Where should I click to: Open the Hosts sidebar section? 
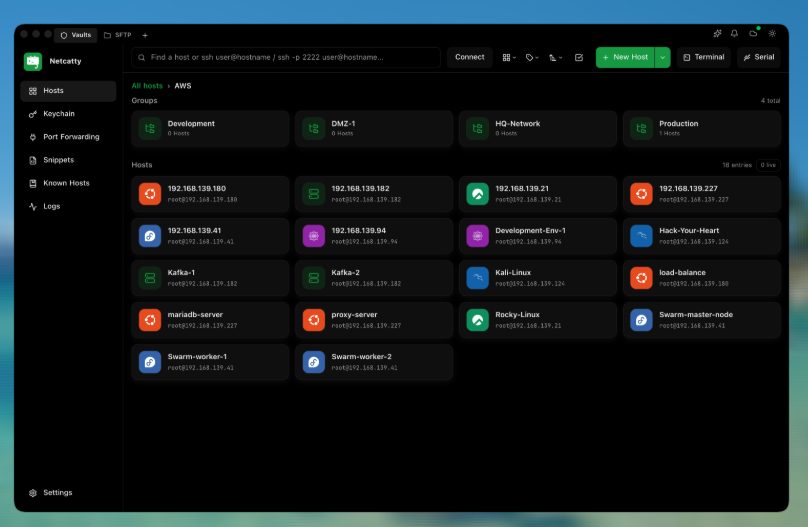pyautogui.click(x=68, y=91)
